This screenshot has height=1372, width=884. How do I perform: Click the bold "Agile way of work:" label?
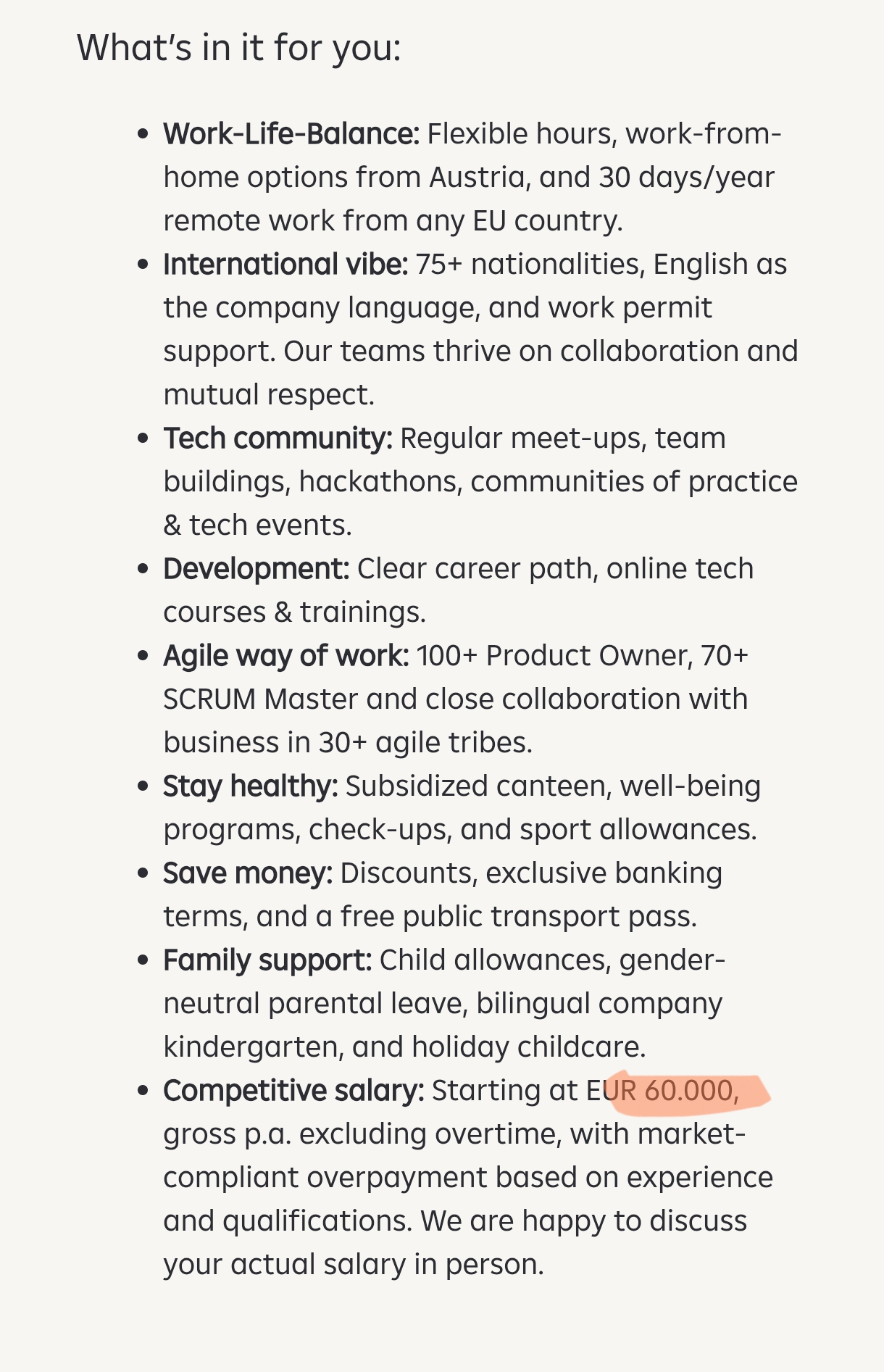click(x=285, y=656)
